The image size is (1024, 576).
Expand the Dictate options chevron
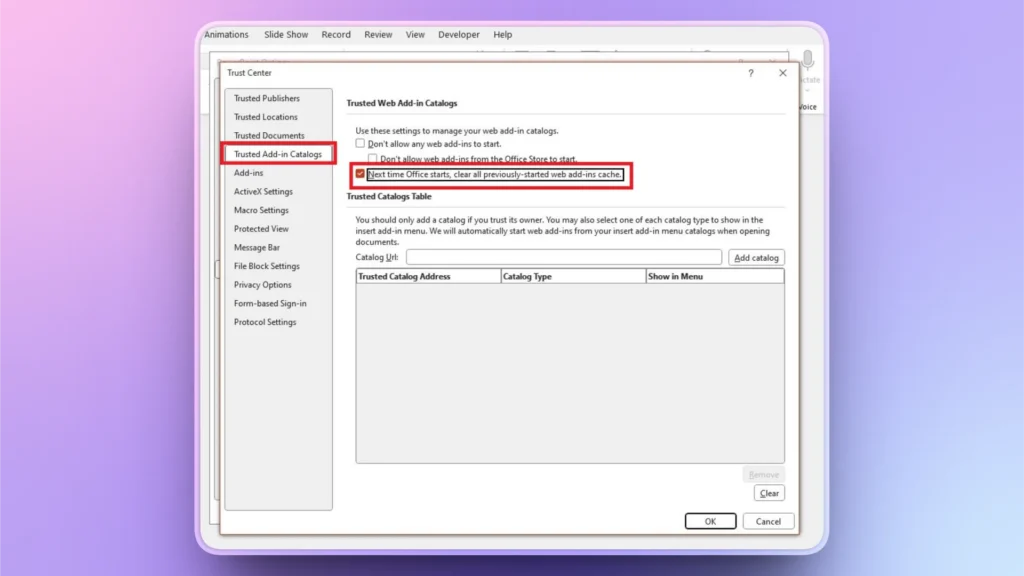tap(808, 90)
